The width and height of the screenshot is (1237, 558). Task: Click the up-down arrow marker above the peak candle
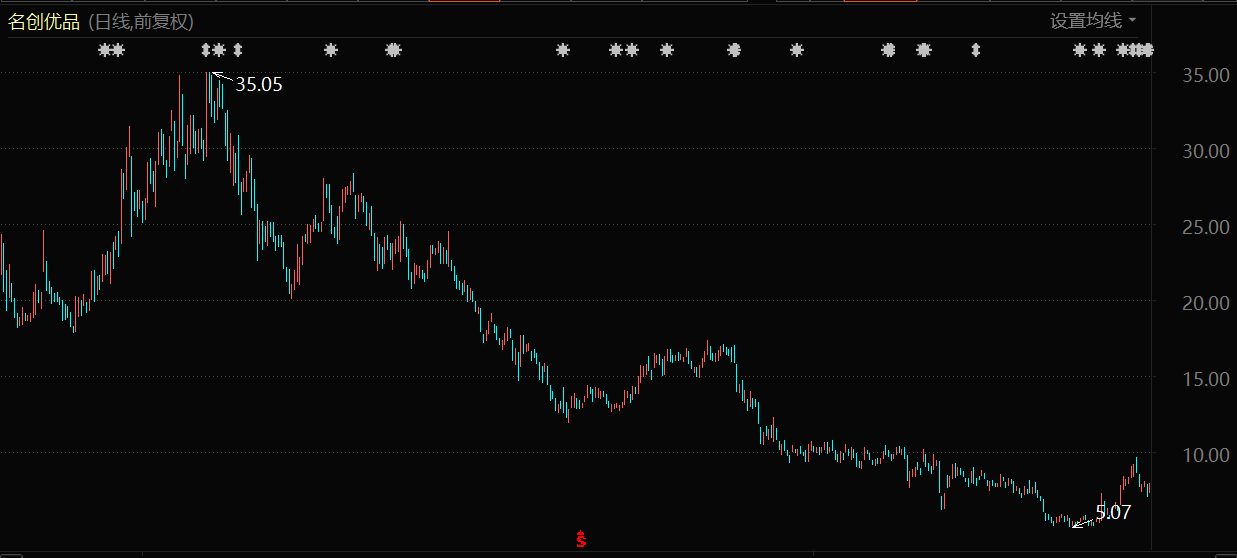tap(207, 50)
